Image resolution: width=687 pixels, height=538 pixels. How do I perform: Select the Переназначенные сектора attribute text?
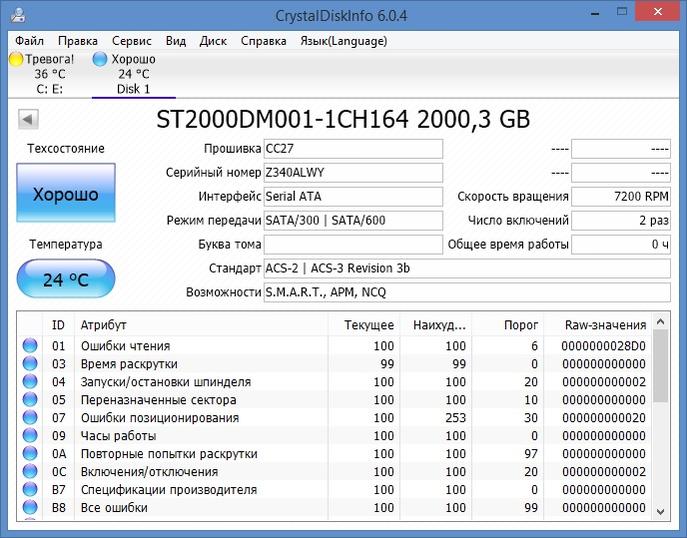point(159,400)
